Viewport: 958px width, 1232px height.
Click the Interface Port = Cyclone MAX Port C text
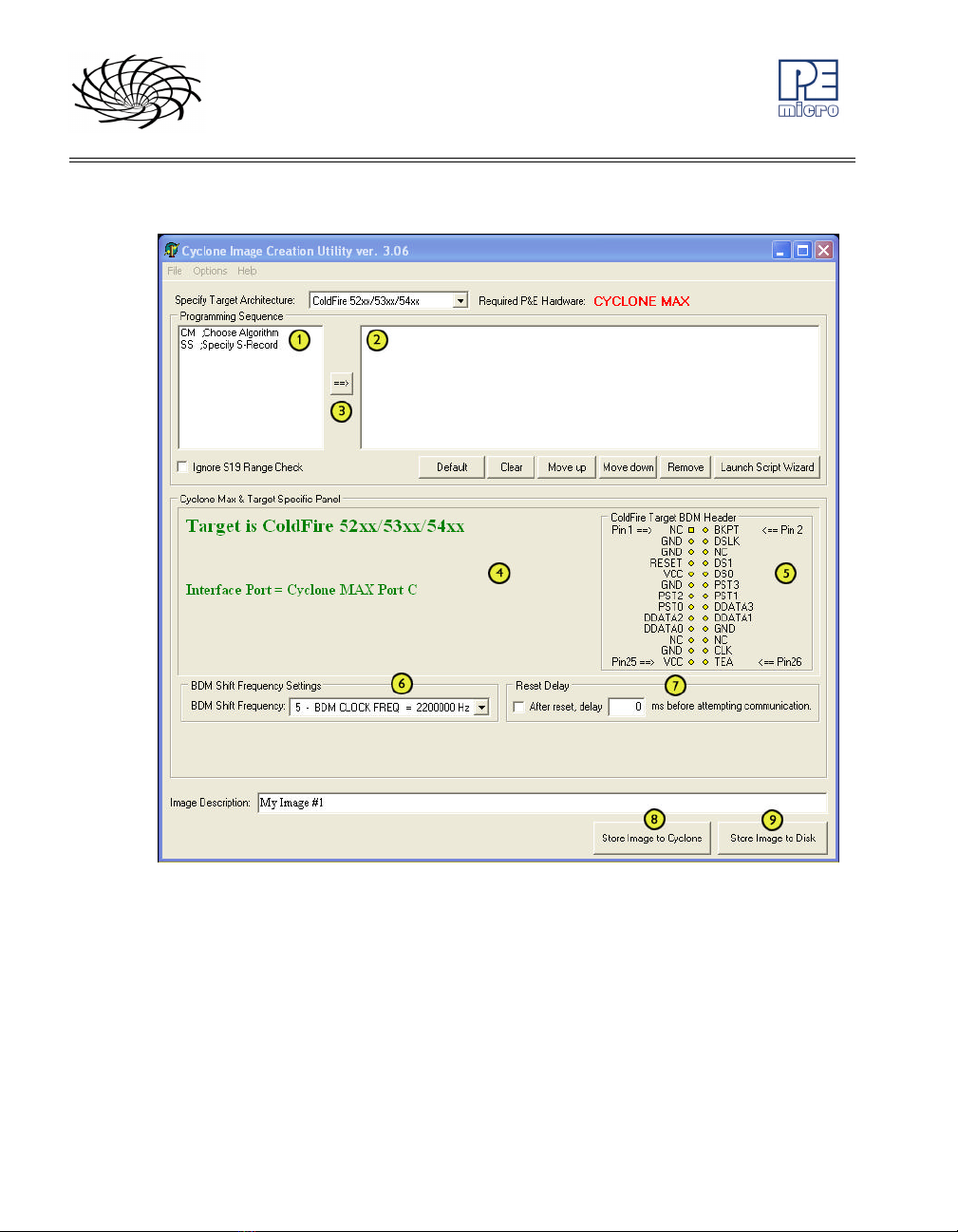(301, 590)
